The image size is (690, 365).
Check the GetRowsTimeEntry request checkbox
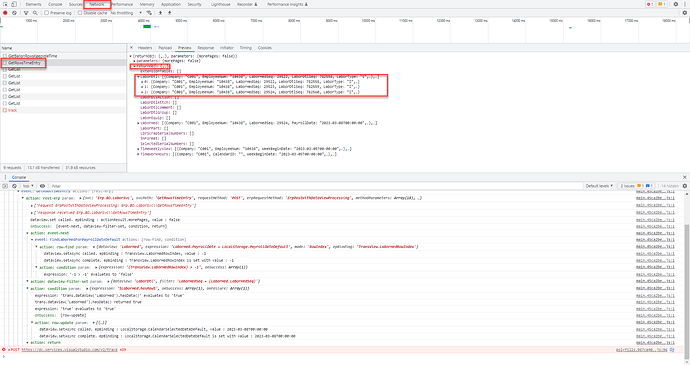pyautogui.click(x=5, y=63)
